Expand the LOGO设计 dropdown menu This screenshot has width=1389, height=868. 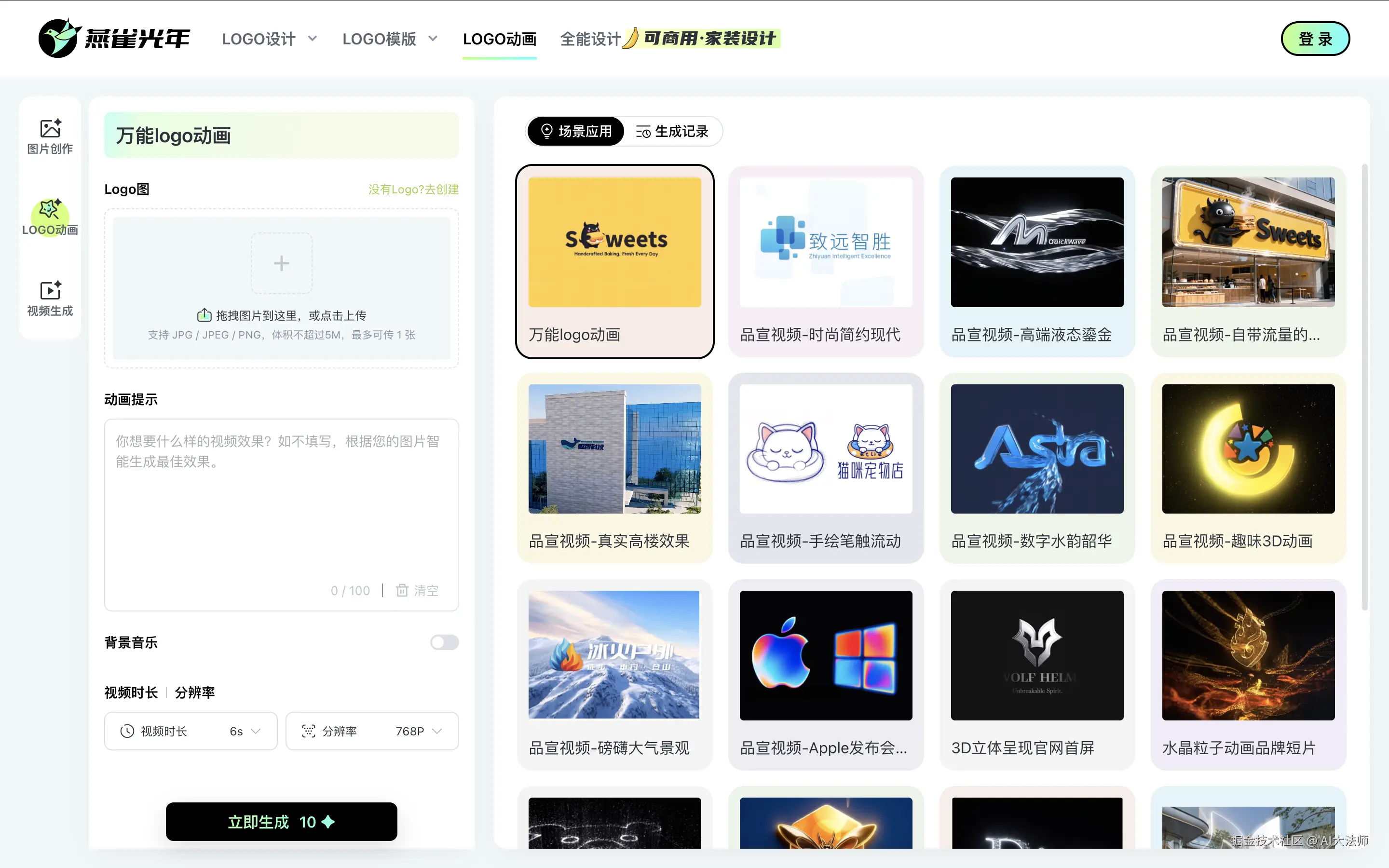coord(270,39)
